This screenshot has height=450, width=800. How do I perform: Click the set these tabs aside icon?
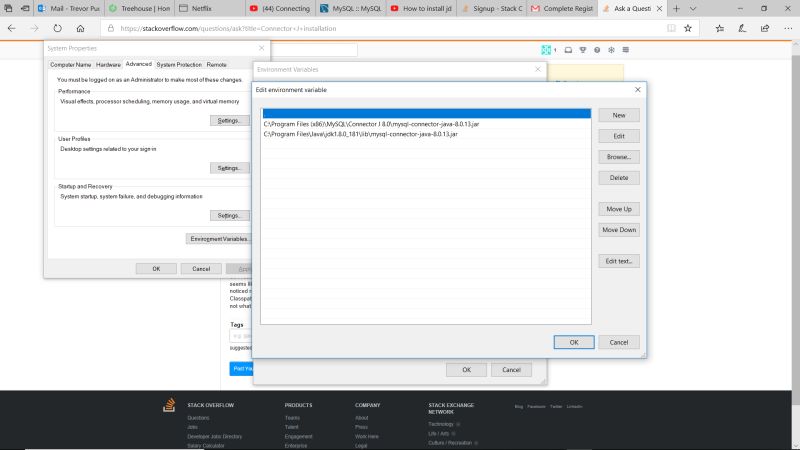pos(25,9)
